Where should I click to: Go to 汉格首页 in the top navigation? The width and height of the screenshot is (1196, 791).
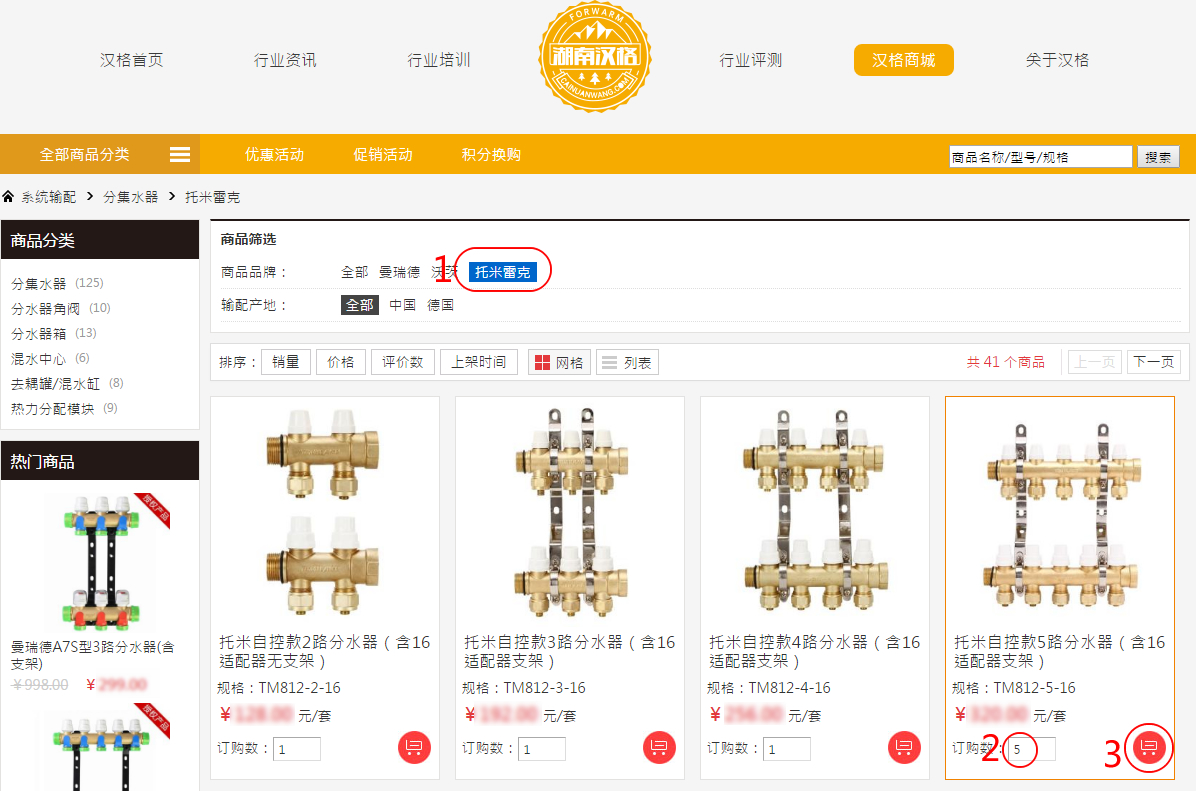click(131, 60)
